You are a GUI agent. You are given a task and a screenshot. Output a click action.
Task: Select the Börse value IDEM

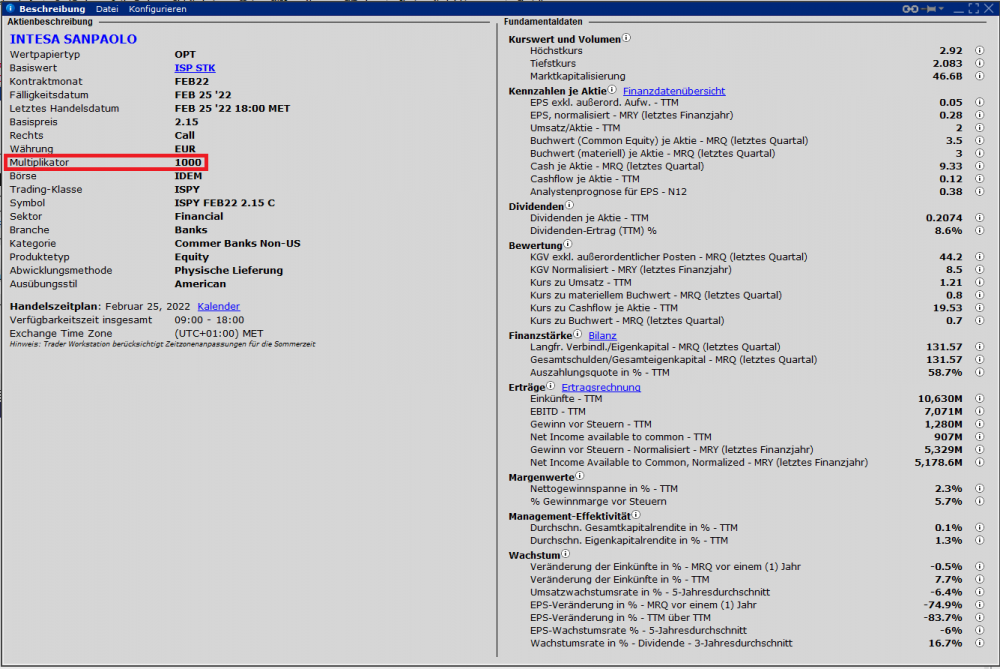(188, 176)
